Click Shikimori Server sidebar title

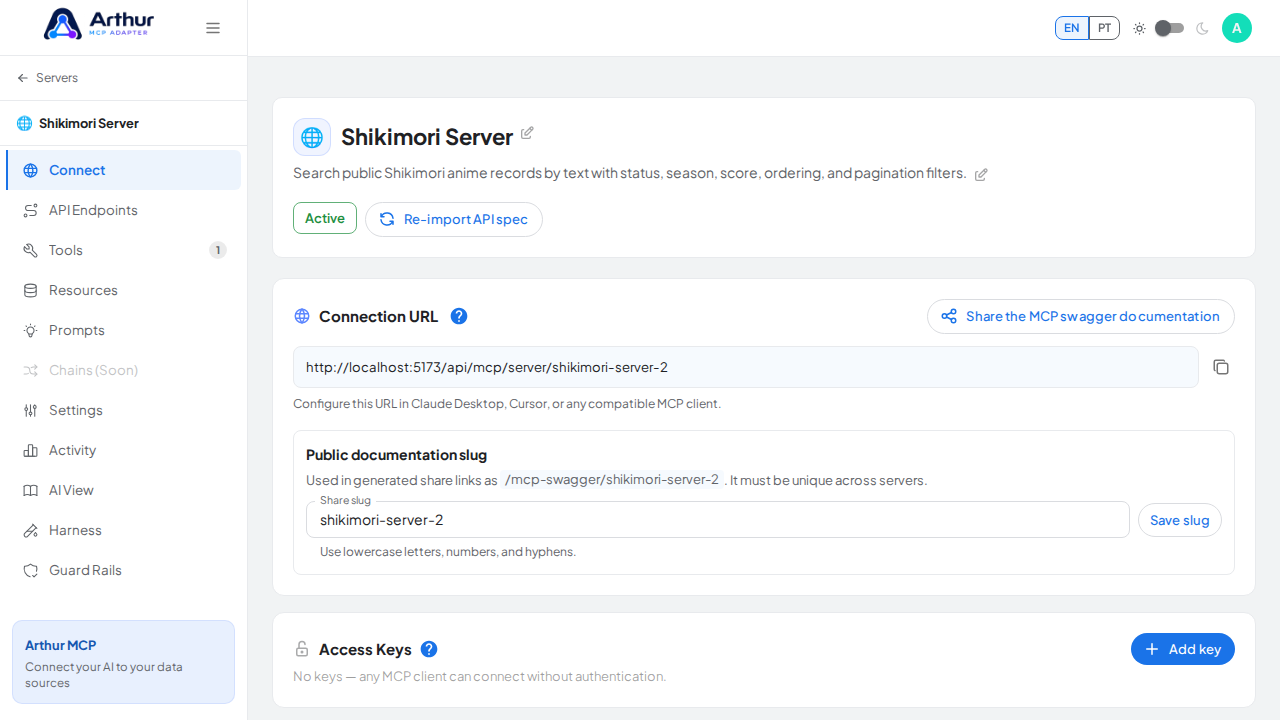[x=89, y=123]
